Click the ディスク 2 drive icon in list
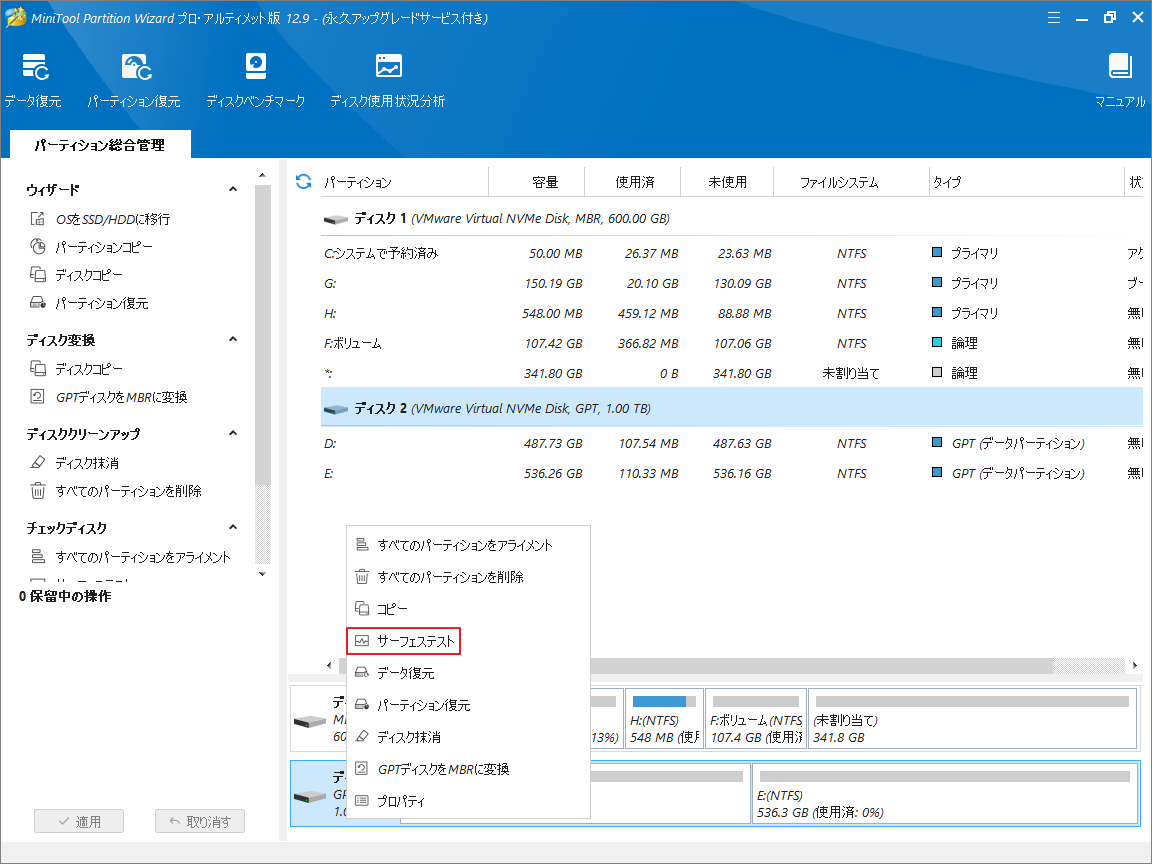 pos(336,409)
